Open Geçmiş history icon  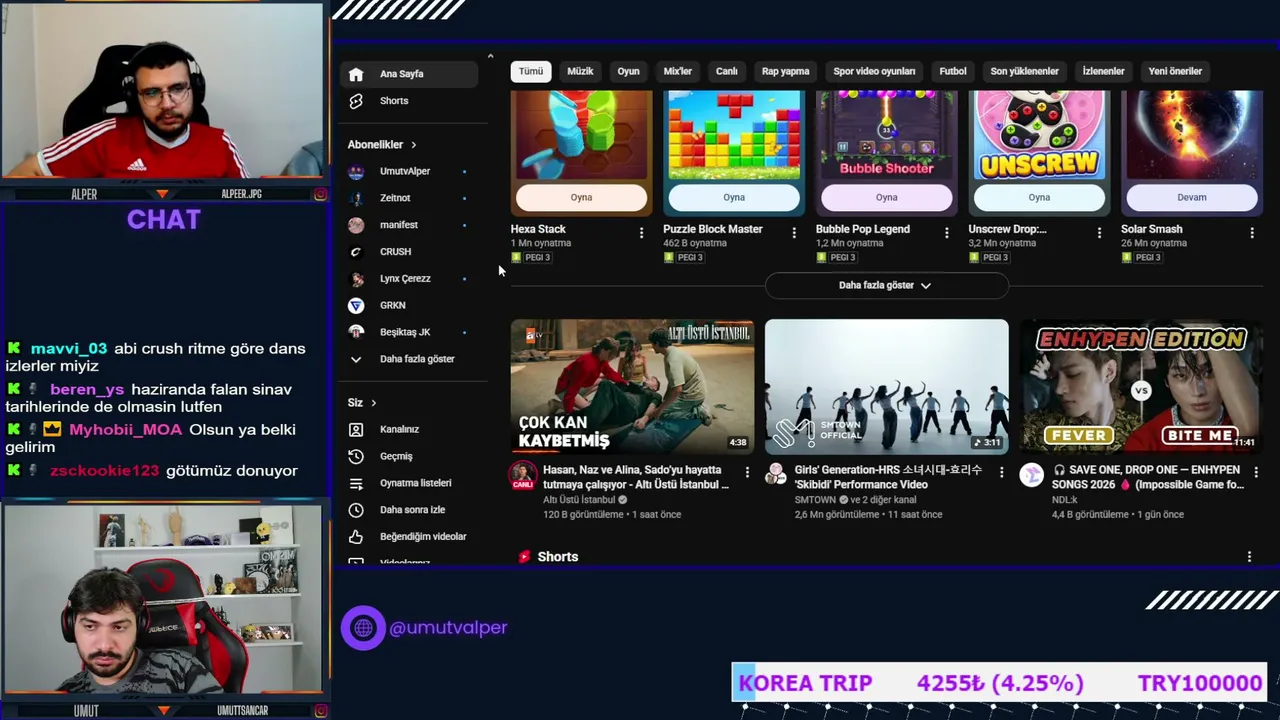tap(356, 456)
